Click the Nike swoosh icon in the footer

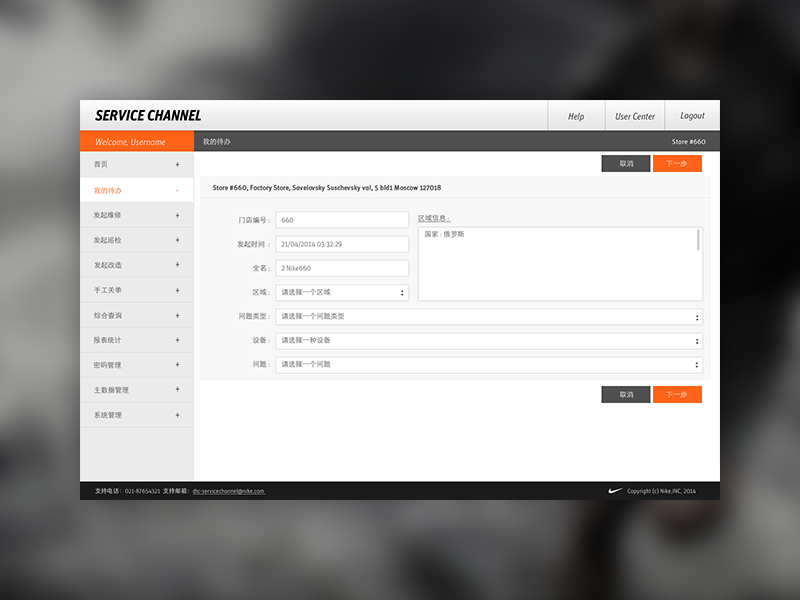click(x=613, y=490)
